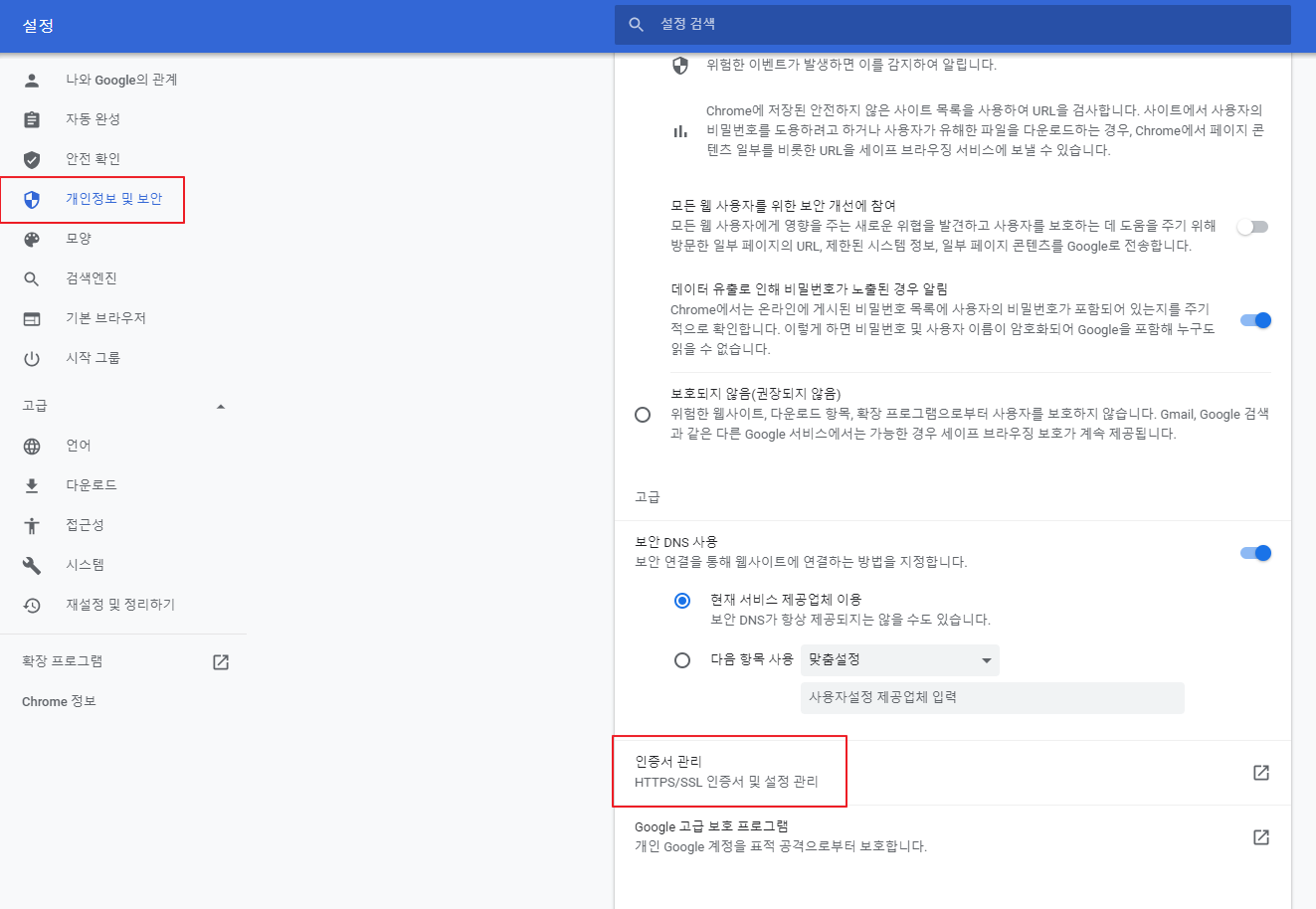1316x909 pixels.
Task: Click the shield check icon for 안전 확인
Action: [32, 159]
